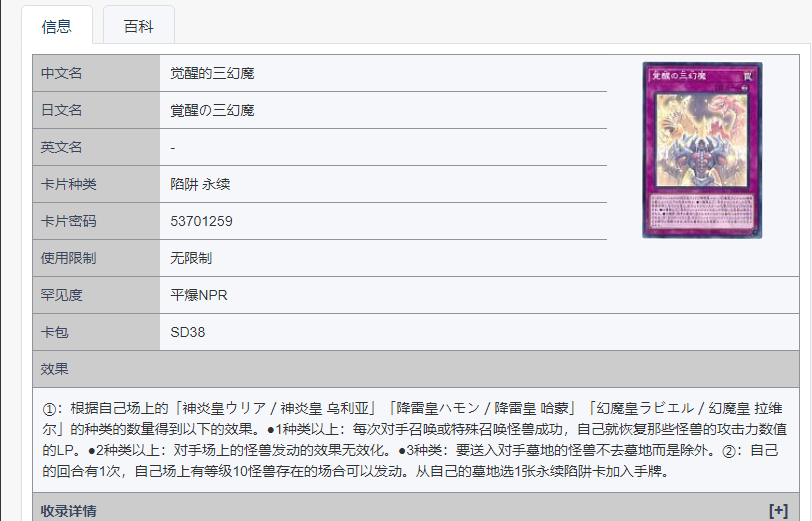Click the 中文名 row label
812x521 pixels.
62,74
